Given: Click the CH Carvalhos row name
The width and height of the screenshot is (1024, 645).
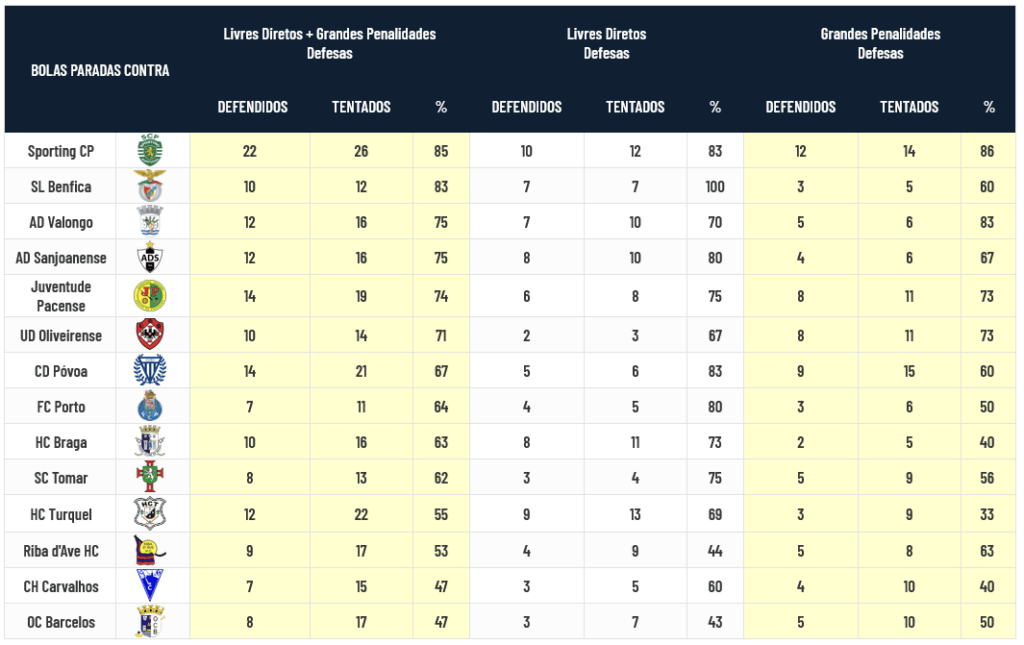Looking at the screenshot, I should [61, 586].
